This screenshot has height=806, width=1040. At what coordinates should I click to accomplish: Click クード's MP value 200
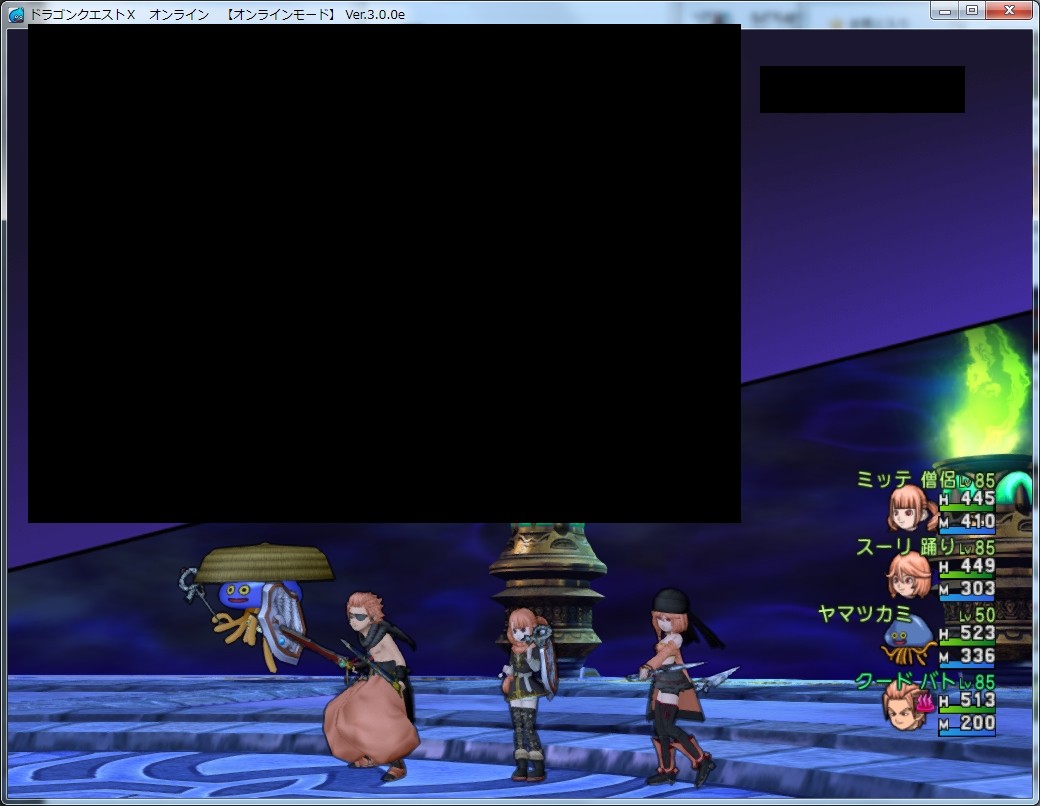978,722
